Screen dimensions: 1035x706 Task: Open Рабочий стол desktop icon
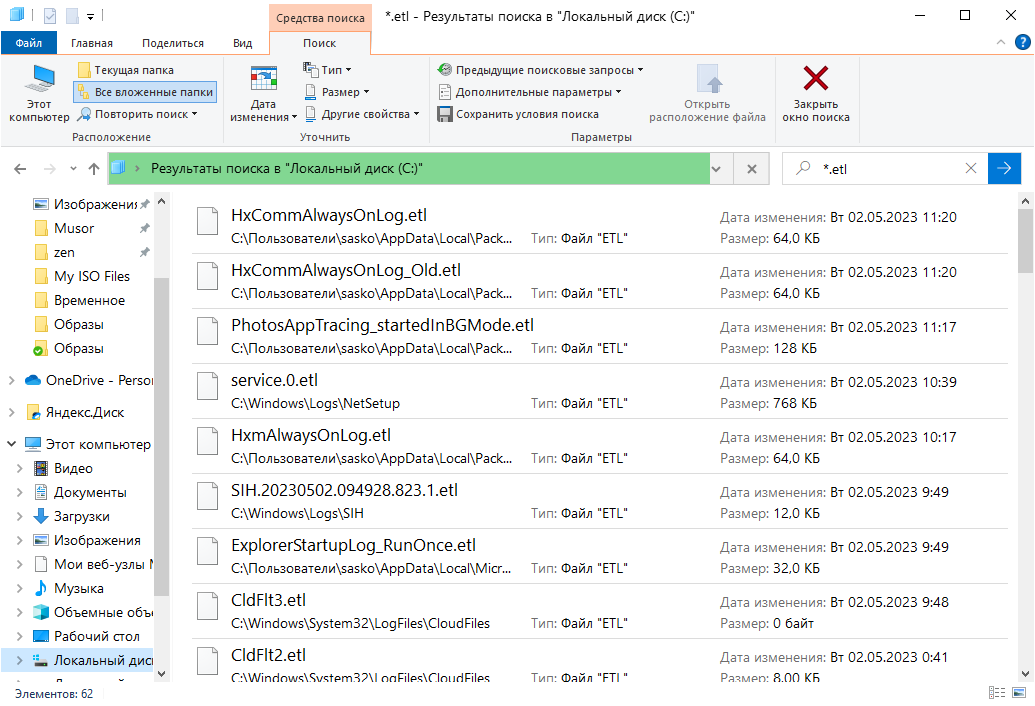pyautogui.click(x=41, y=636)
